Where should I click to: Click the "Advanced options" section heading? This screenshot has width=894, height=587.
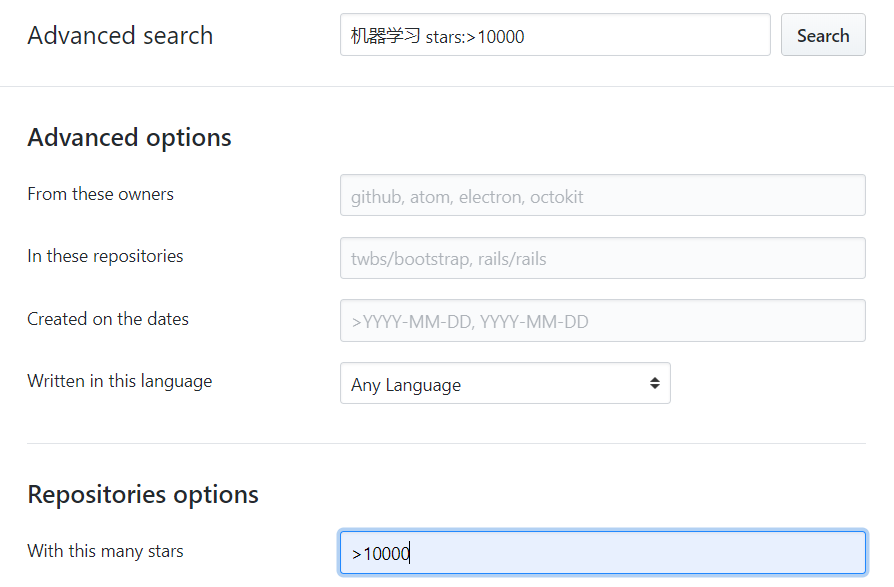pos(129,138)
